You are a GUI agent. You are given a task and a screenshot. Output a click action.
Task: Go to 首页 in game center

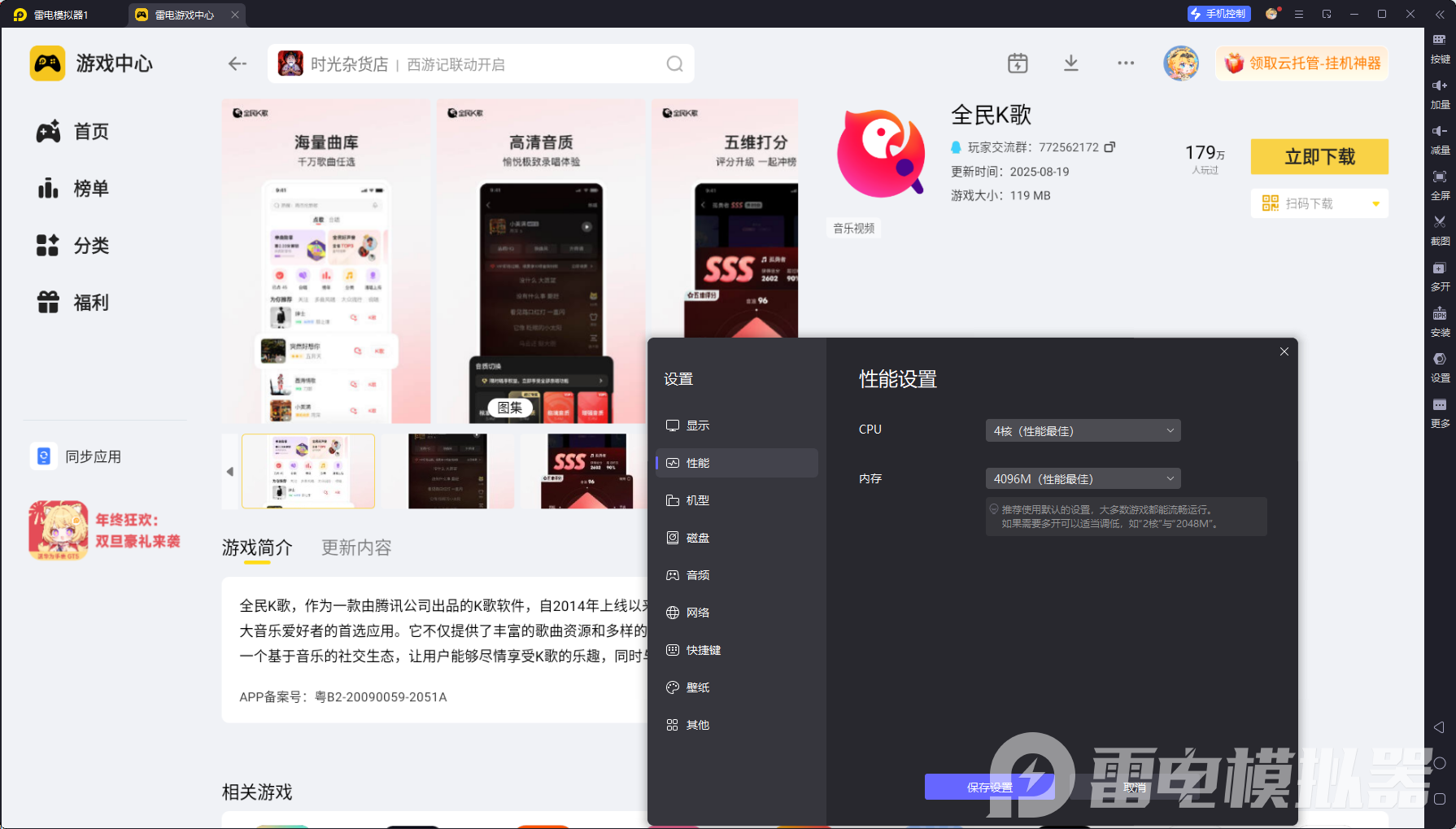click(x=72, y=132)
